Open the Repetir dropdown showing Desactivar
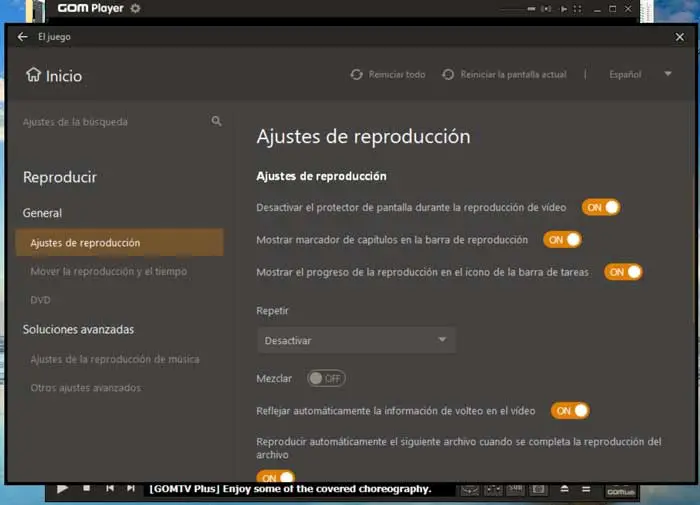 coord(356,340)
